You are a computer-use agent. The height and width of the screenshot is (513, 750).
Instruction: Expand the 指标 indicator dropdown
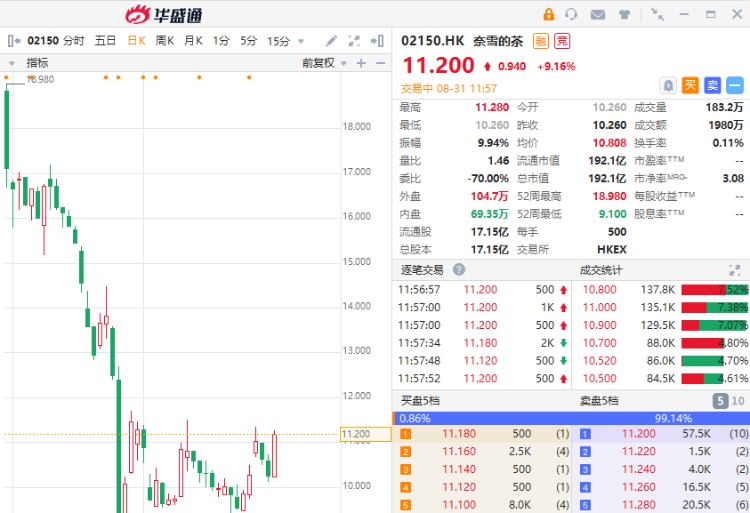pyautogui.click(x=12, y=63)
